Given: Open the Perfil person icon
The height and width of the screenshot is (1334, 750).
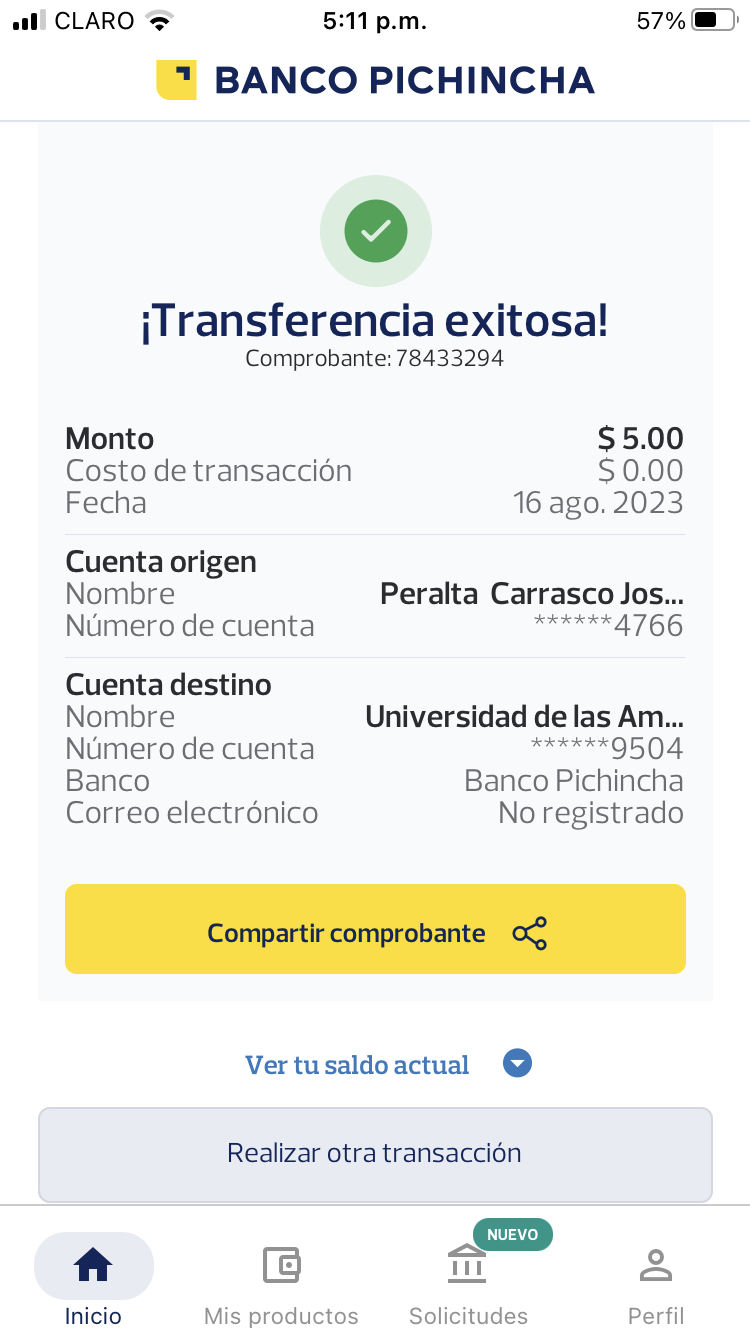Looking at the screenshot, I should click(x=656, y=1265).
